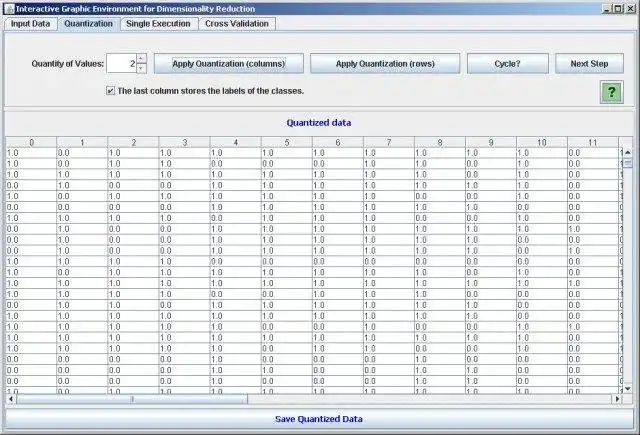Proceed with the Next Step button
This screenshot has width=640, height=435.
(x=589, y=64)
